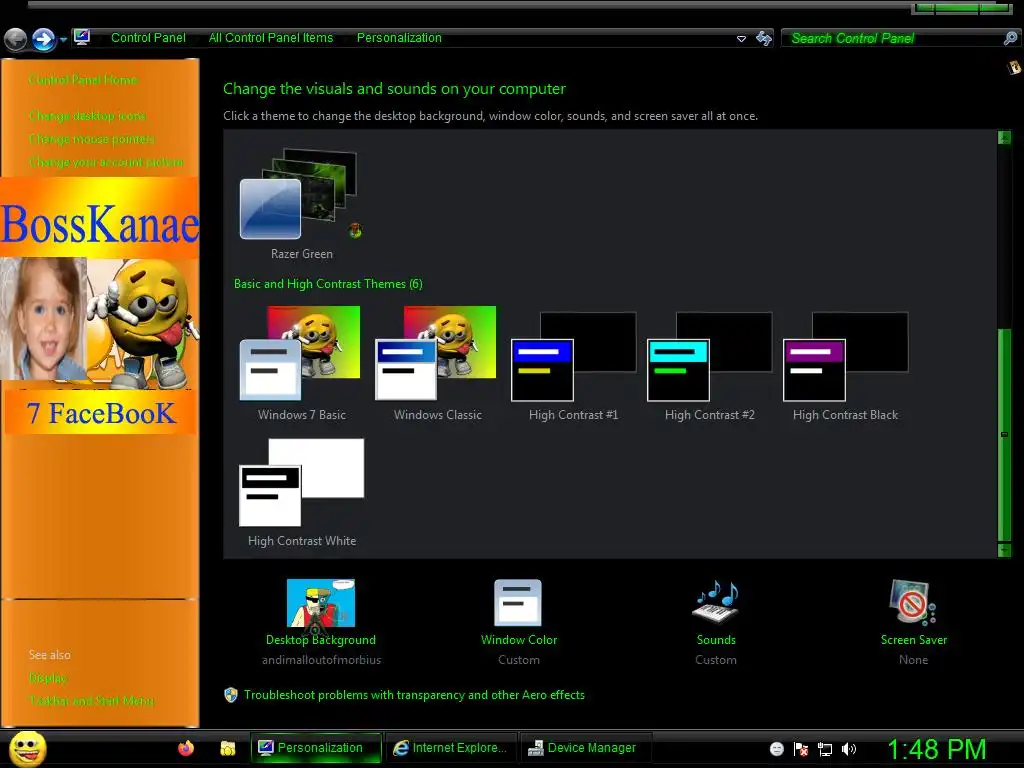Open Control Panel Home link

point(83,80)
